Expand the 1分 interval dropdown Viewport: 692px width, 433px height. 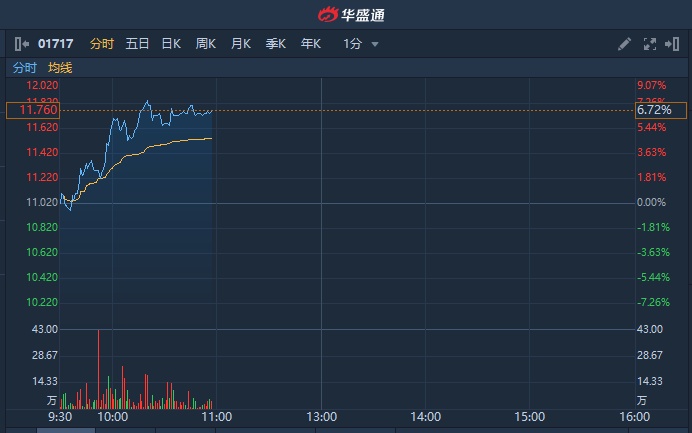pyautogui.click(x=360, y=44)
